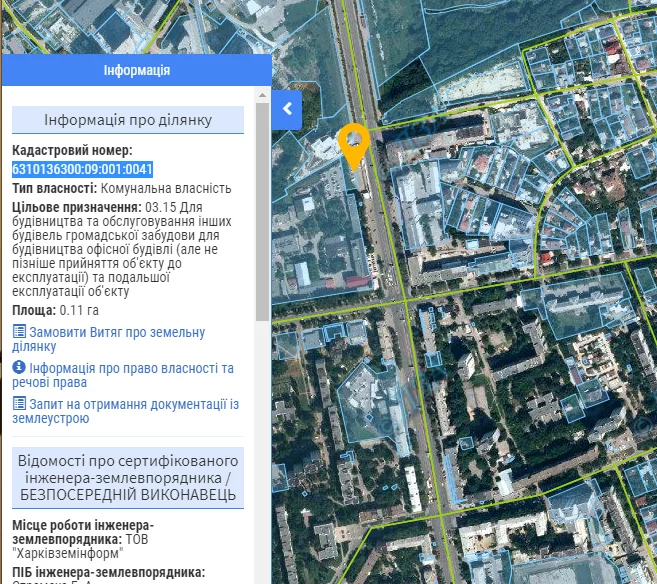Click the document icon beside Замовити Витяг
The width and height of the screenshot is (657, 584).
click(19, 332)
